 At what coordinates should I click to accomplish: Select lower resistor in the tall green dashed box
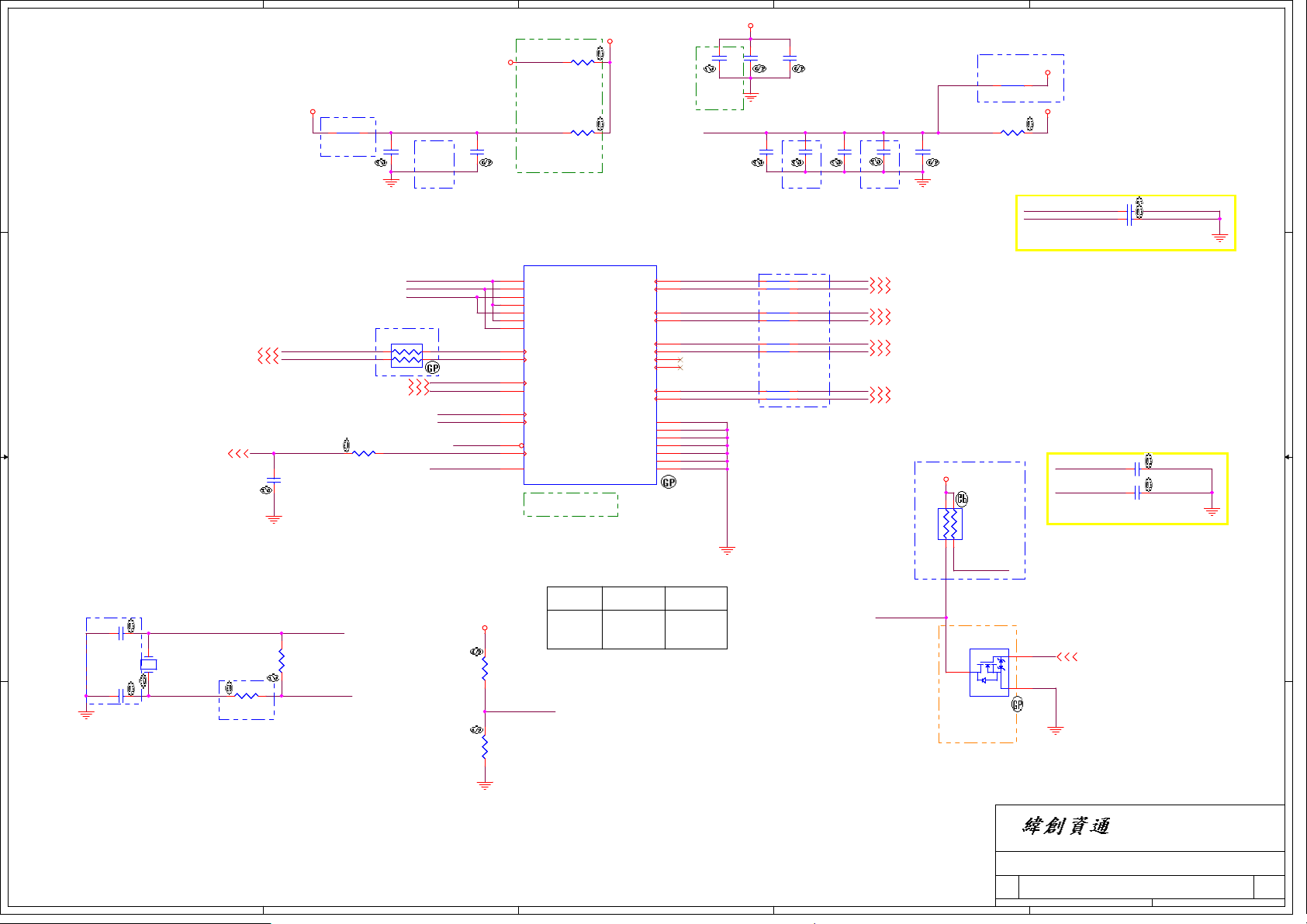583,133
